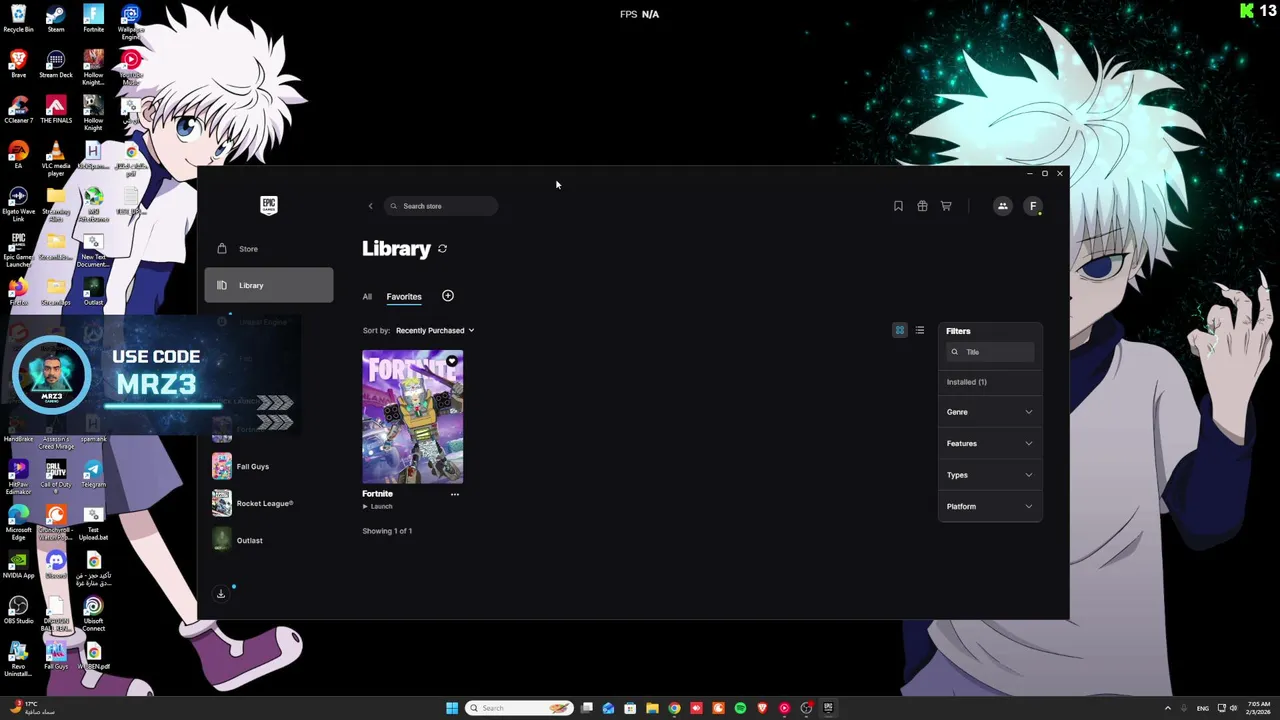Open the Telegram desktop shortcut

[93, 473]
